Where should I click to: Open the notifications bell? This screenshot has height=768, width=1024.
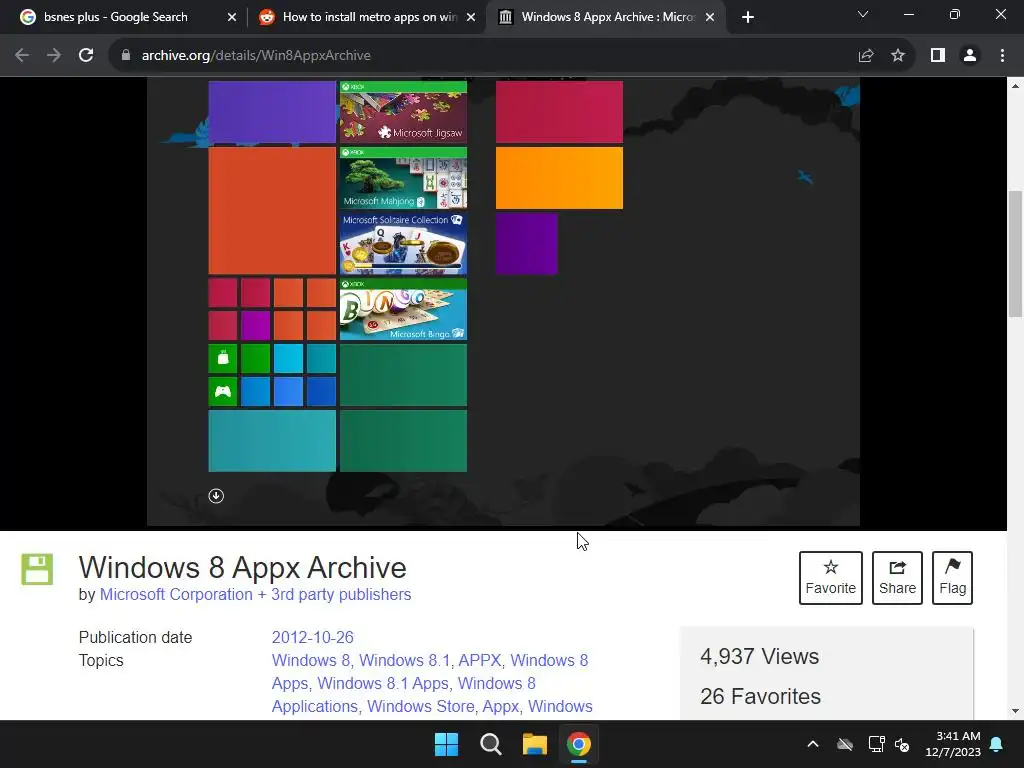(997, 744)
